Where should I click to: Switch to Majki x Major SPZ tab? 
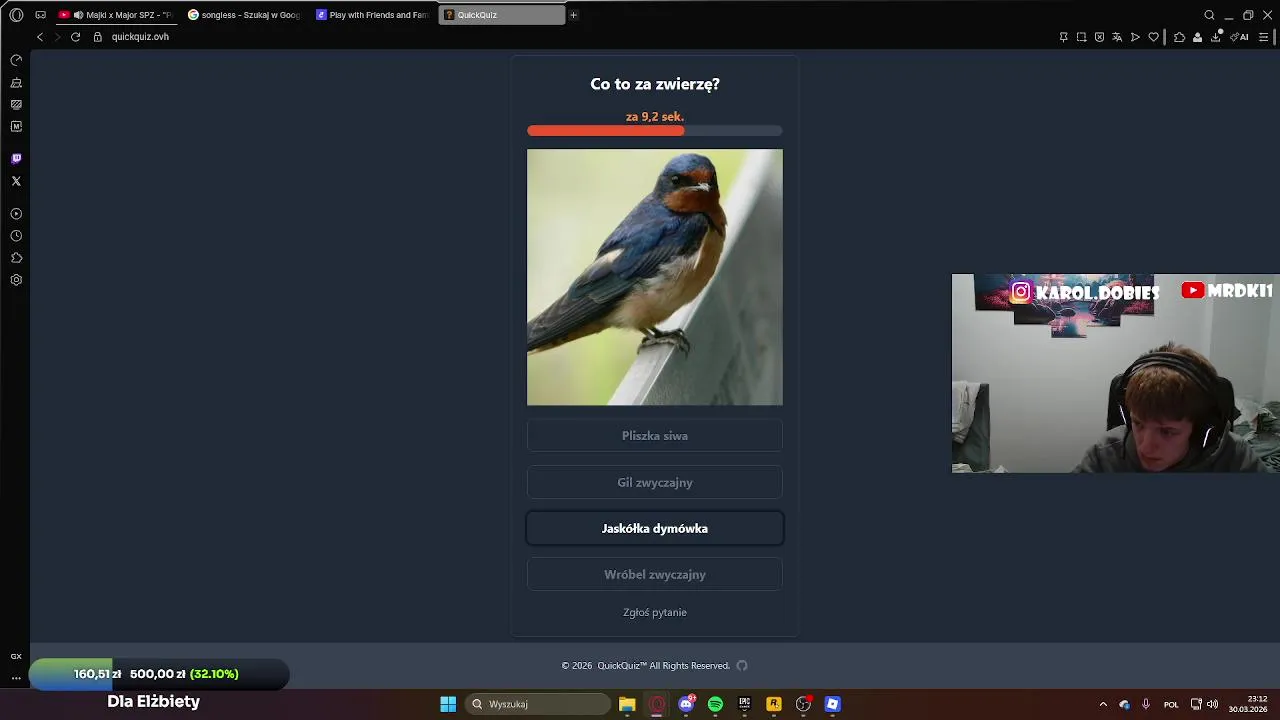(x=116, y=15)
